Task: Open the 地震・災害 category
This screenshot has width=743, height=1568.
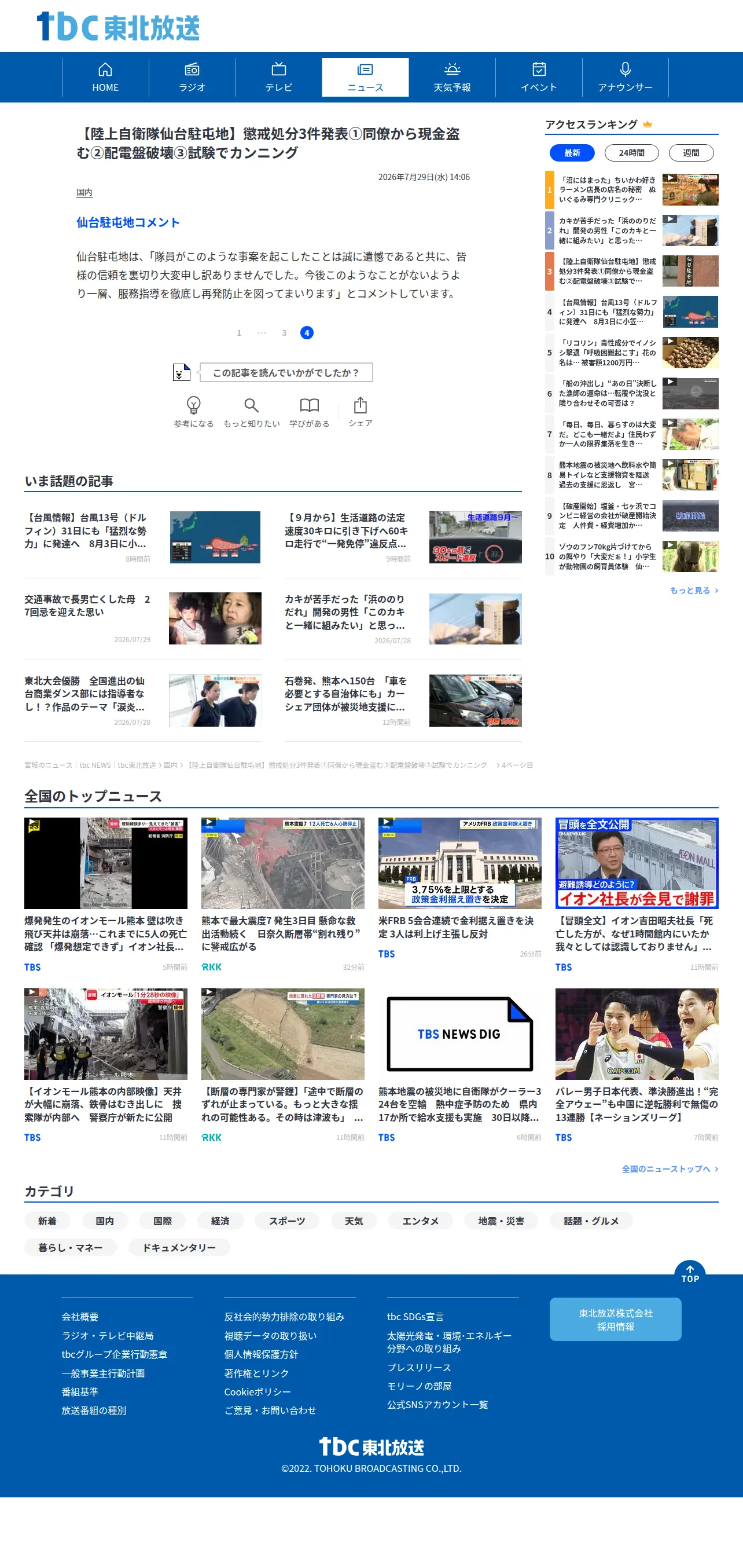Action: (501, 1221)
